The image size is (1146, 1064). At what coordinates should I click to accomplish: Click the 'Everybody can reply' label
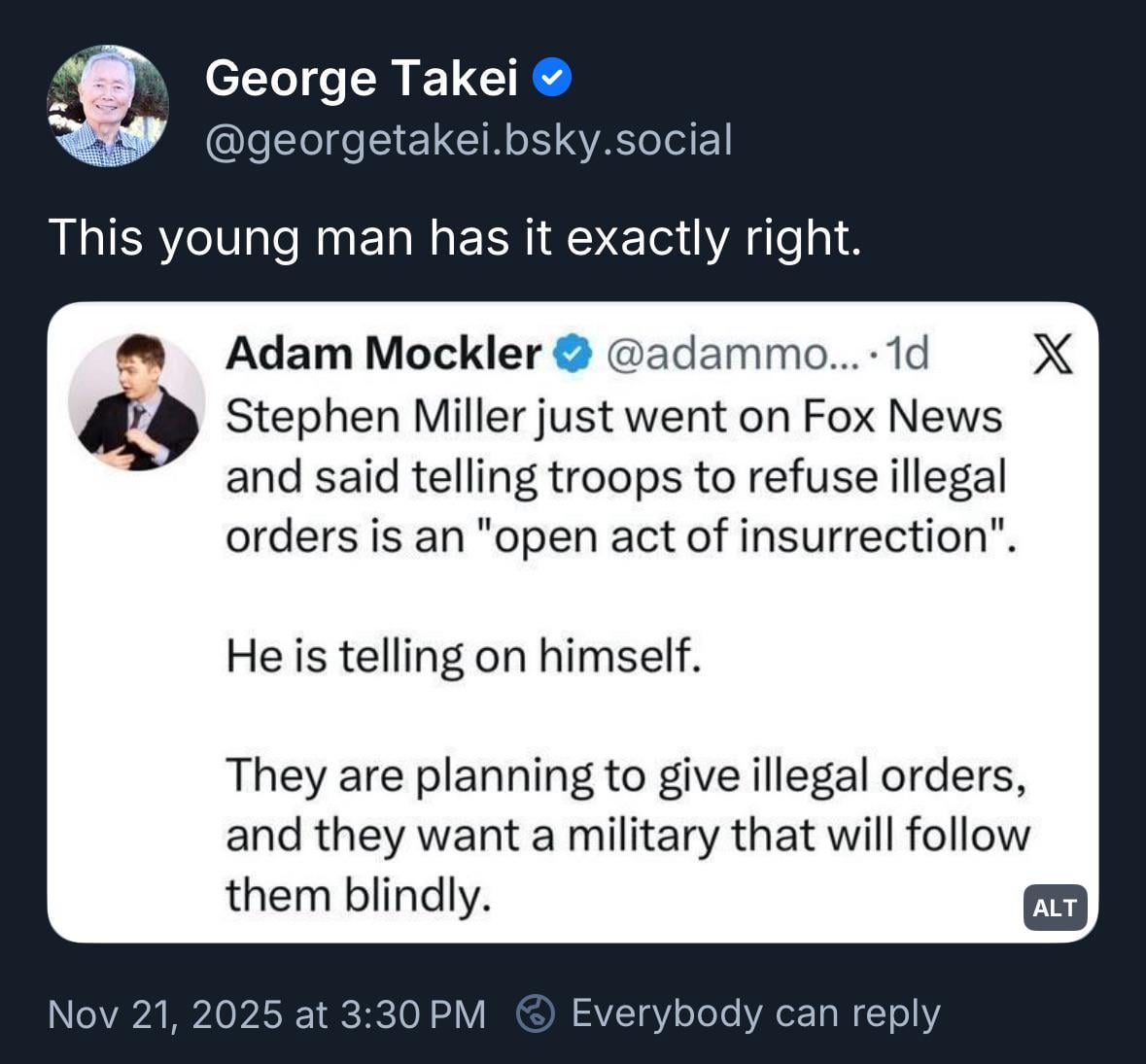755,1013
